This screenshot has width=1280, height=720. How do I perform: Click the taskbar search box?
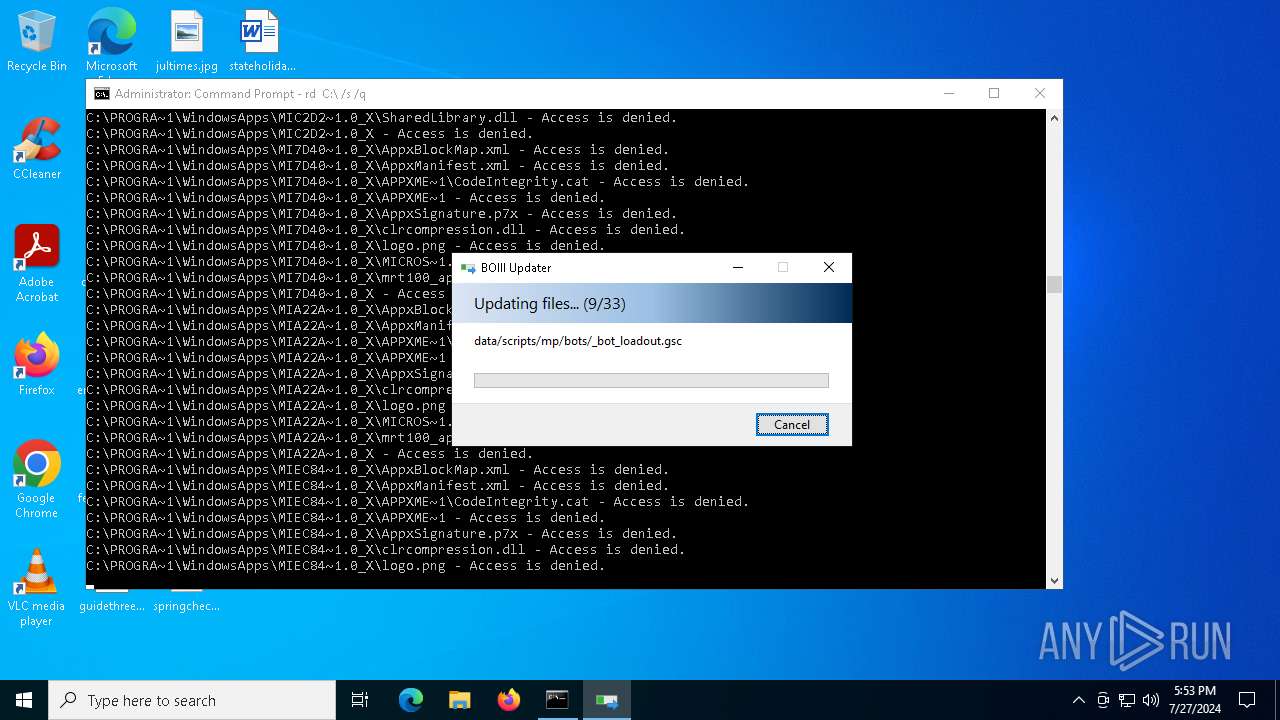pyautogui.click(x=192, y=700)
